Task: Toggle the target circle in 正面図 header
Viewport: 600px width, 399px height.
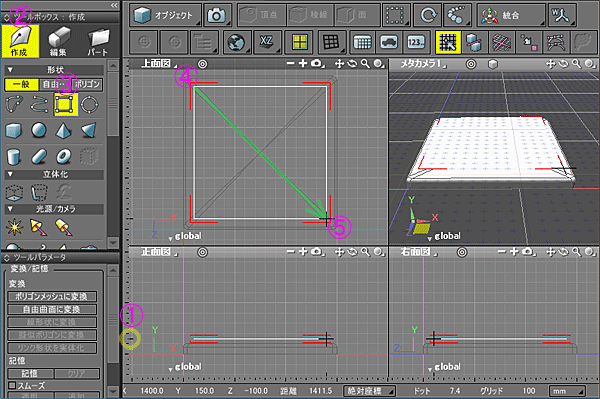Action: point(202,252)
